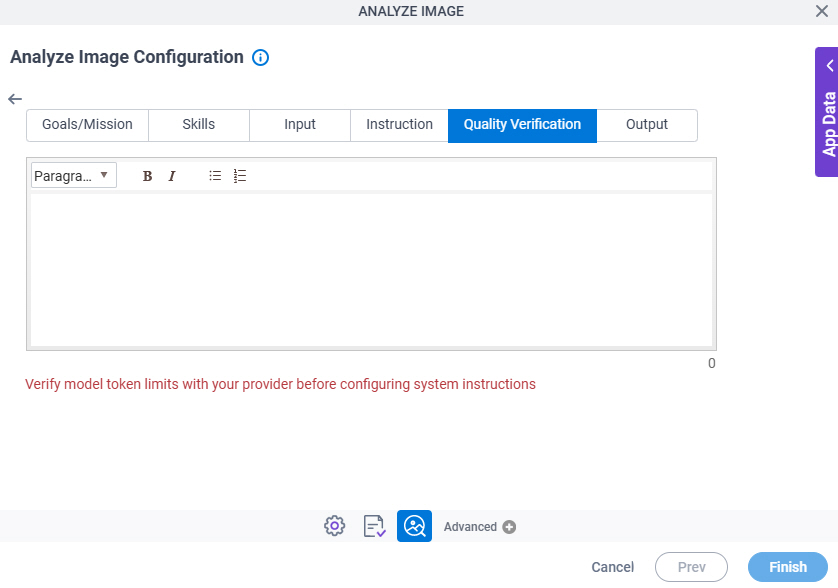This screenshot has width=838, height=588.
Task: Click the Advanced label
Action: (x=470, y=527)
